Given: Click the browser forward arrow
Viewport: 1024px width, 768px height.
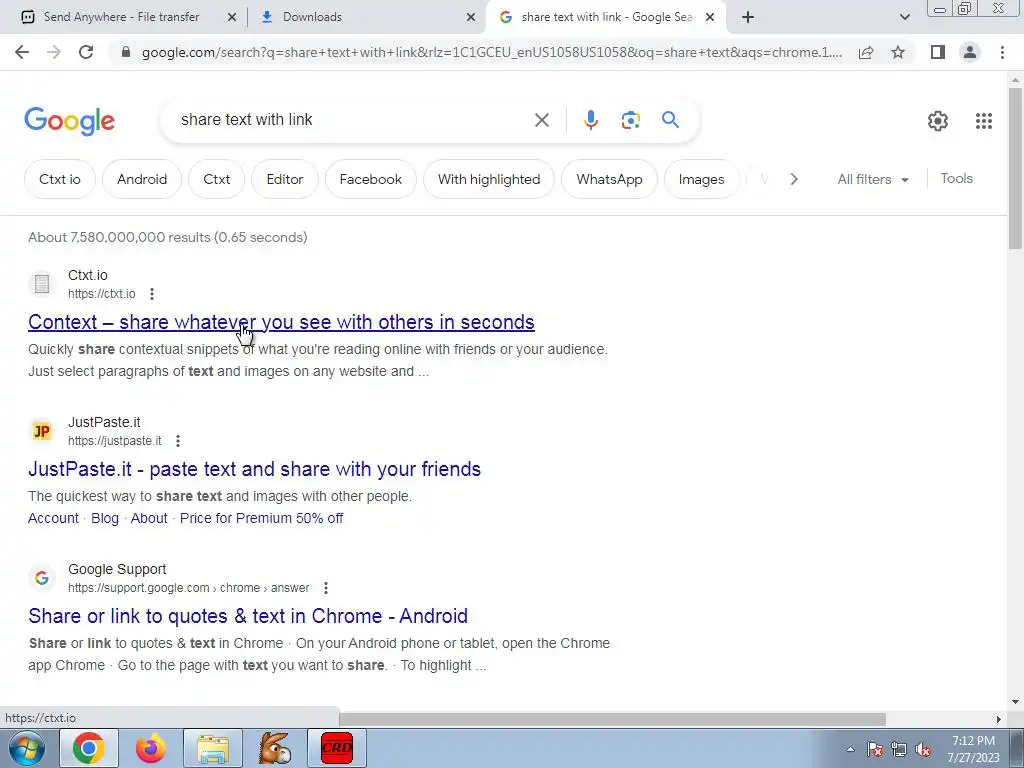Looking at the screenshot, I should click(x=54, y=52).
